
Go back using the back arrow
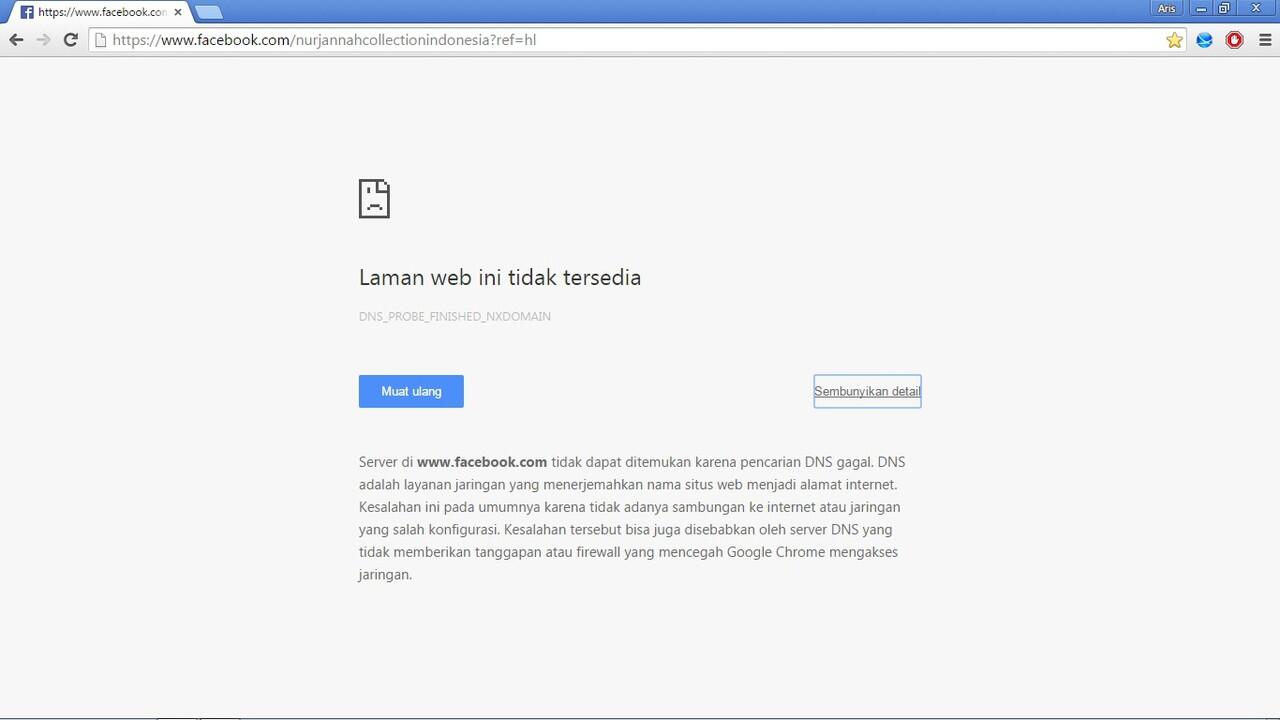click(x=16, y=40)
